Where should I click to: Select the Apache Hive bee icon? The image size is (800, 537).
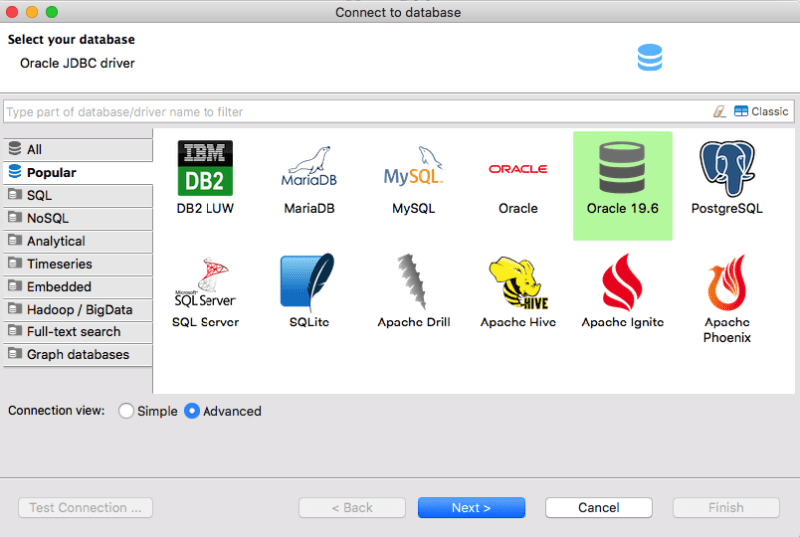518,283
